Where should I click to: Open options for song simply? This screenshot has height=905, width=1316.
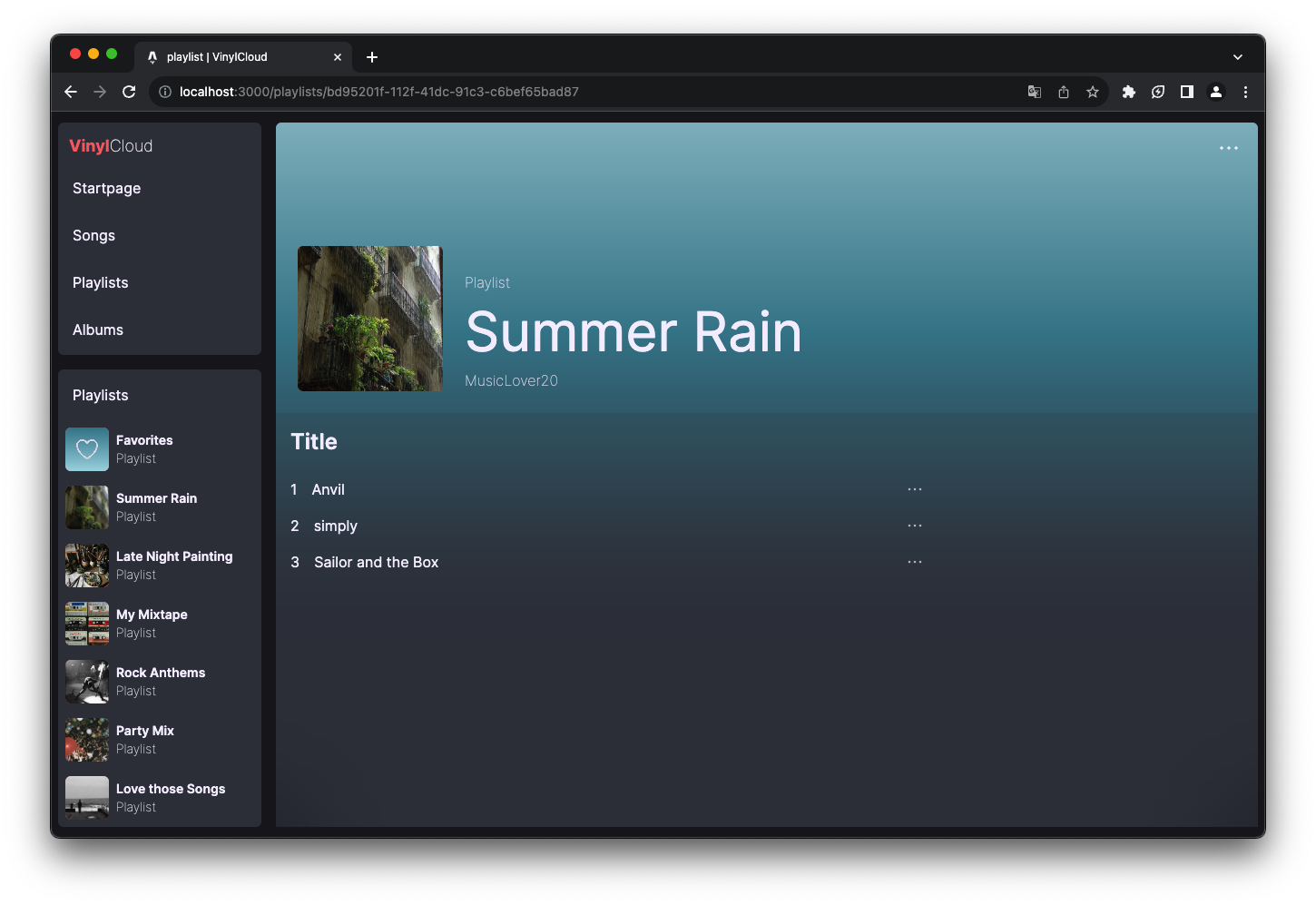coord(914,526)
